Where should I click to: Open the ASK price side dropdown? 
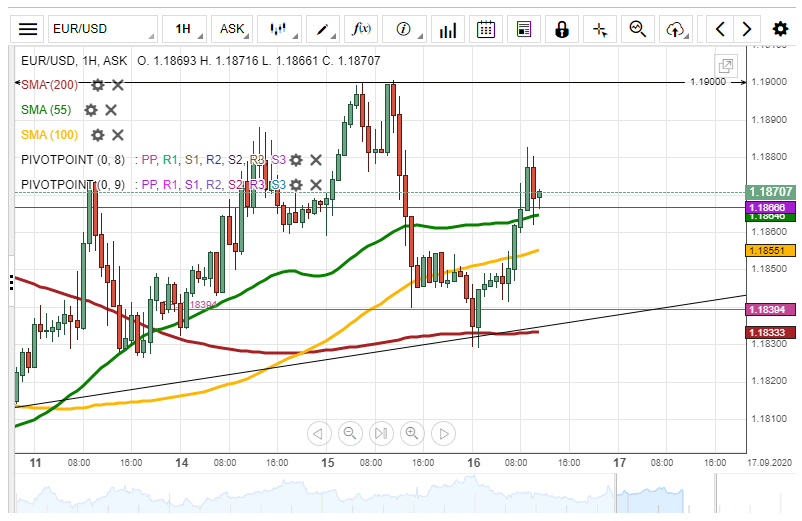234,29
